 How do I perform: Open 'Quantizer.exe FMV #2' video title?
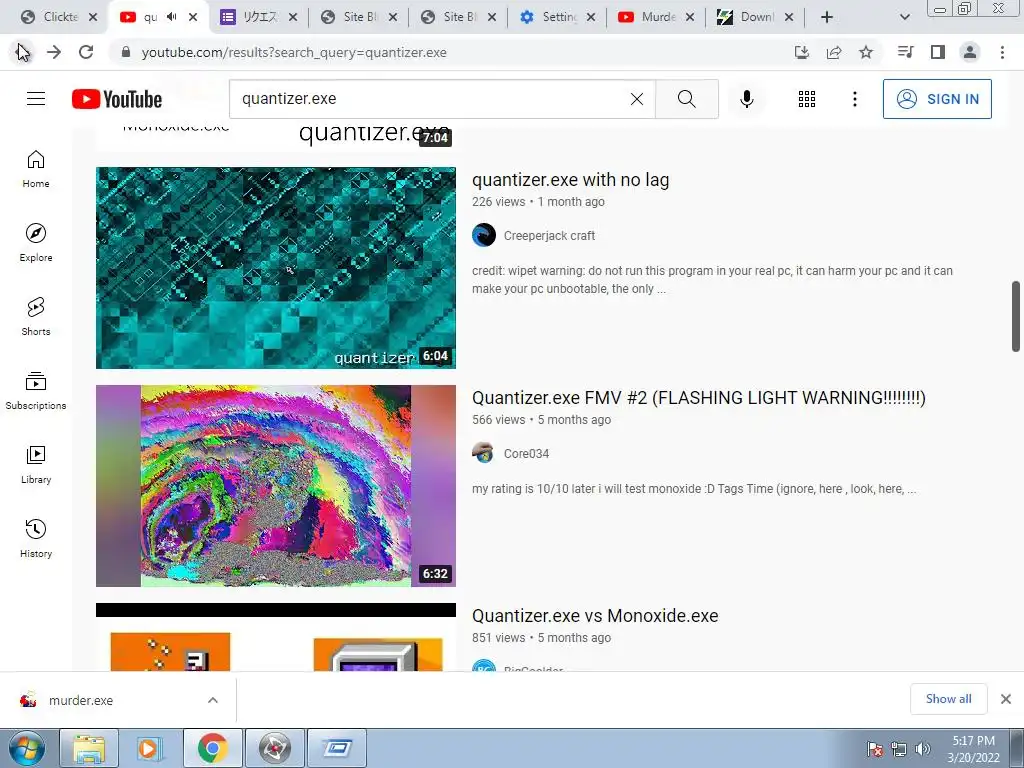(x=699, y=398)
